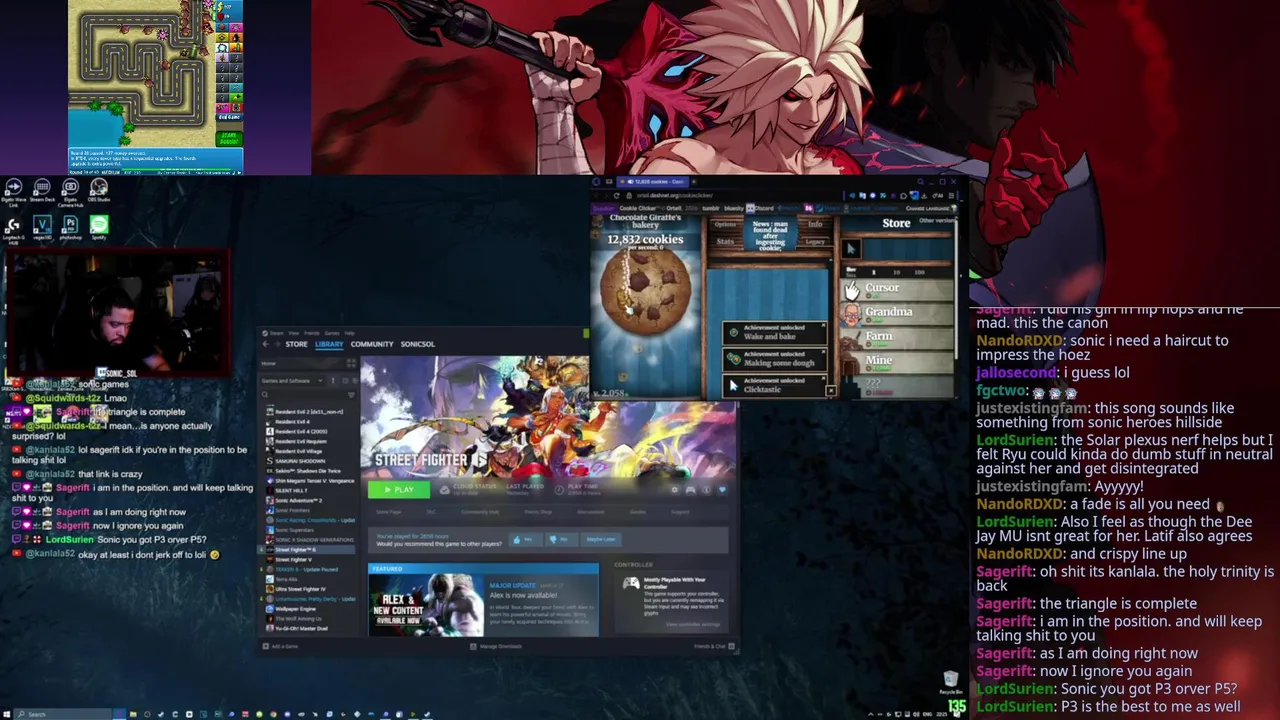Open Cookie Clicker Legacy menu
The width and height of the screenshot is (1280, 720).
tap(815, 241)
